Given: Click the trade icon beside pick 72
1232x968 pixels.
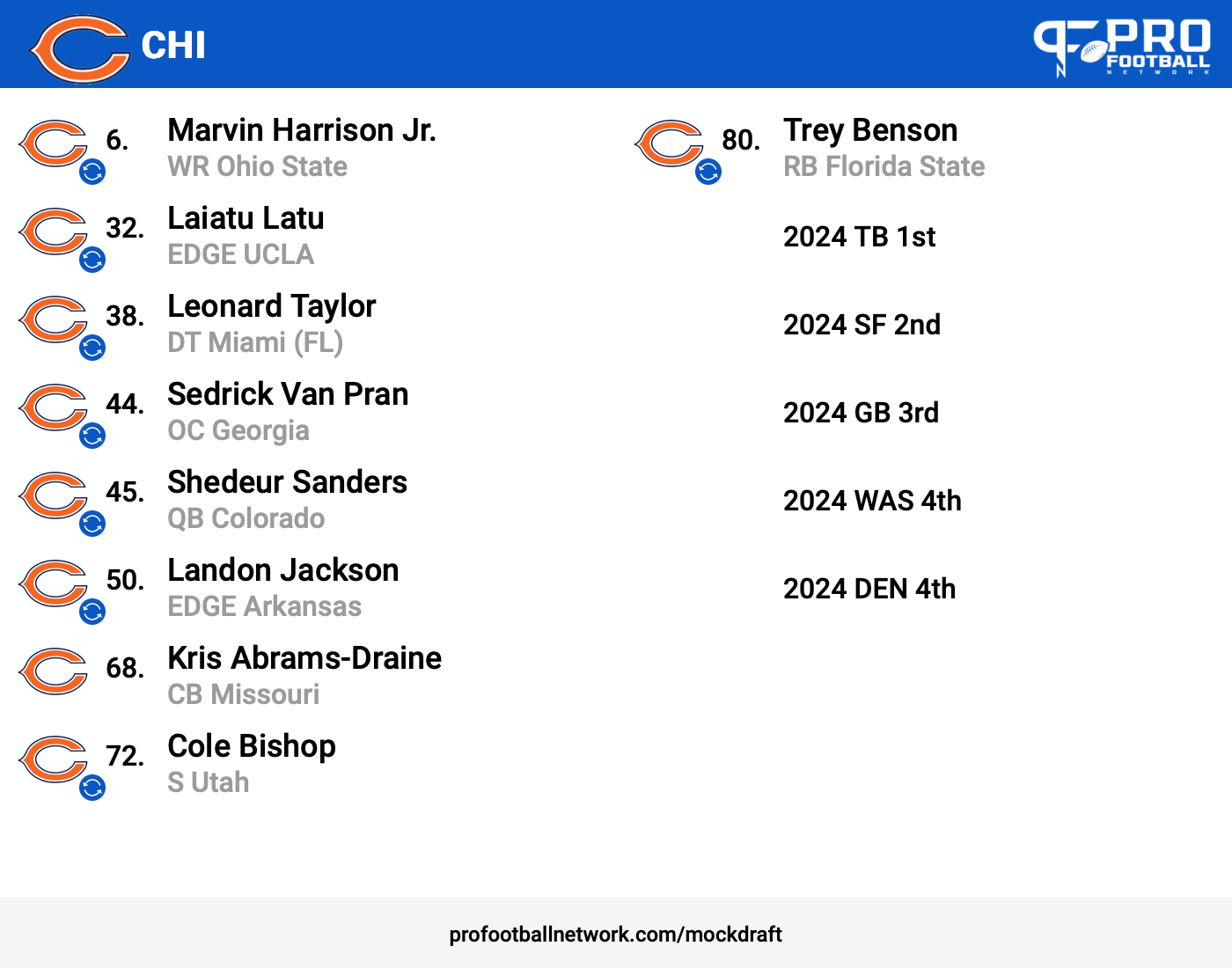Looking at the screenshot, I should (92, 788).
